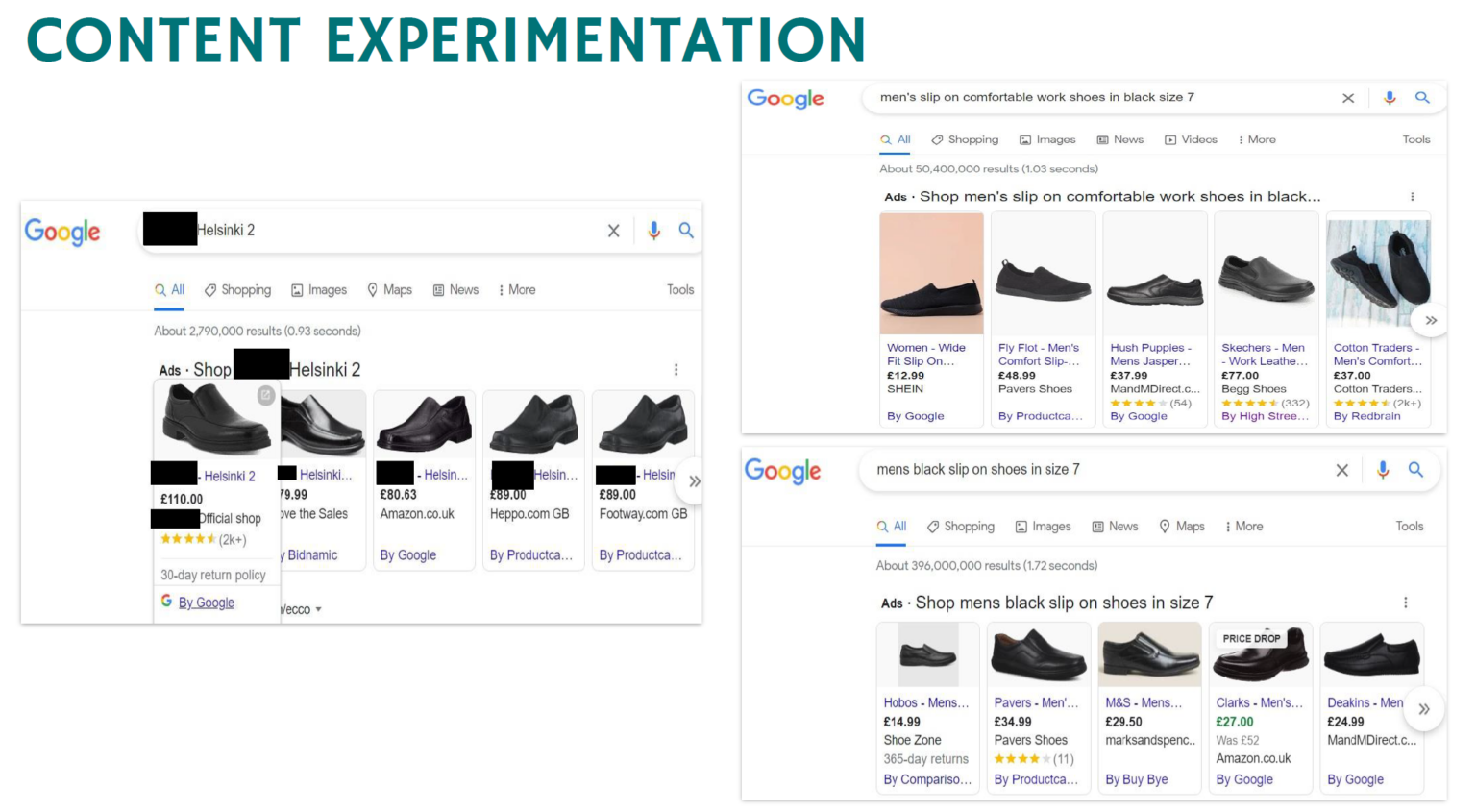
Task: Click the X icon in the bottom search bar
Action: (1342, 470)
